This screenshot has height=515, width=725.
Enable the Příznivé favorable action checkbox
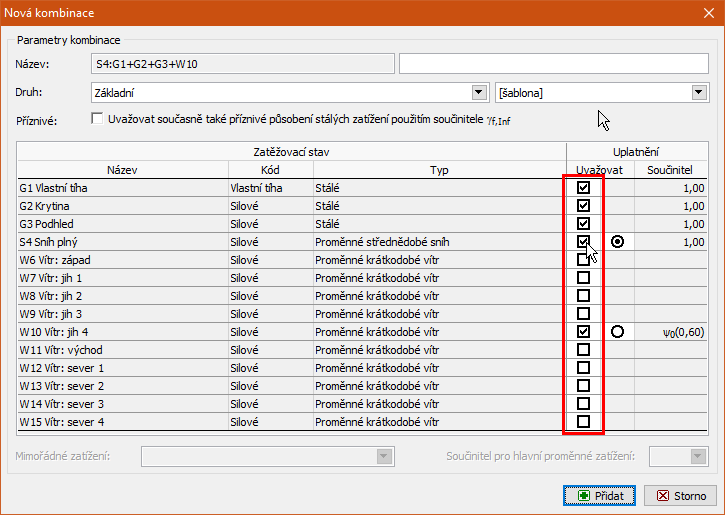coord(97,120)
